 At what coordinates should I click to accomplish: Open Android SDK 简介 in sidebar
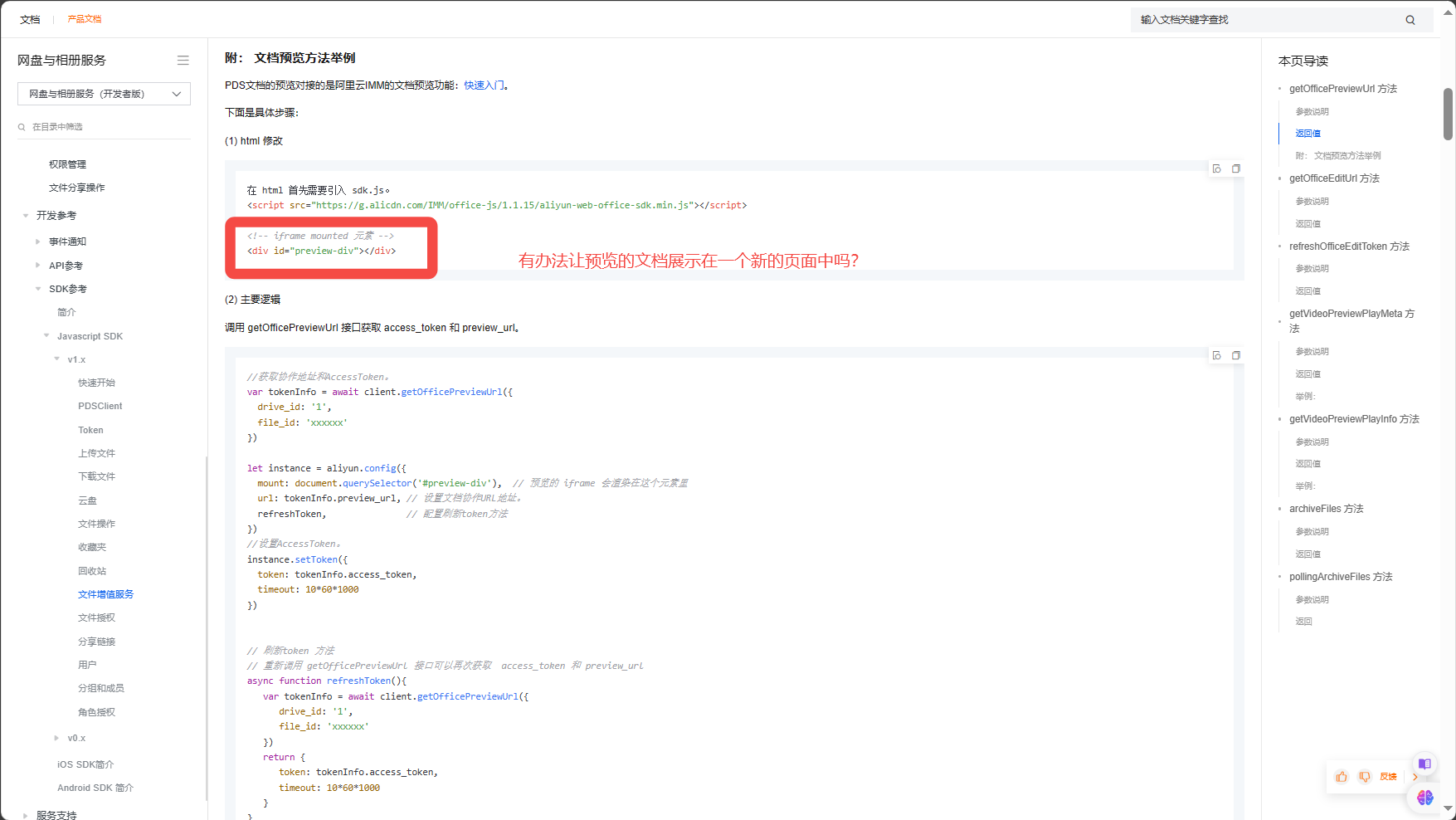95,788
